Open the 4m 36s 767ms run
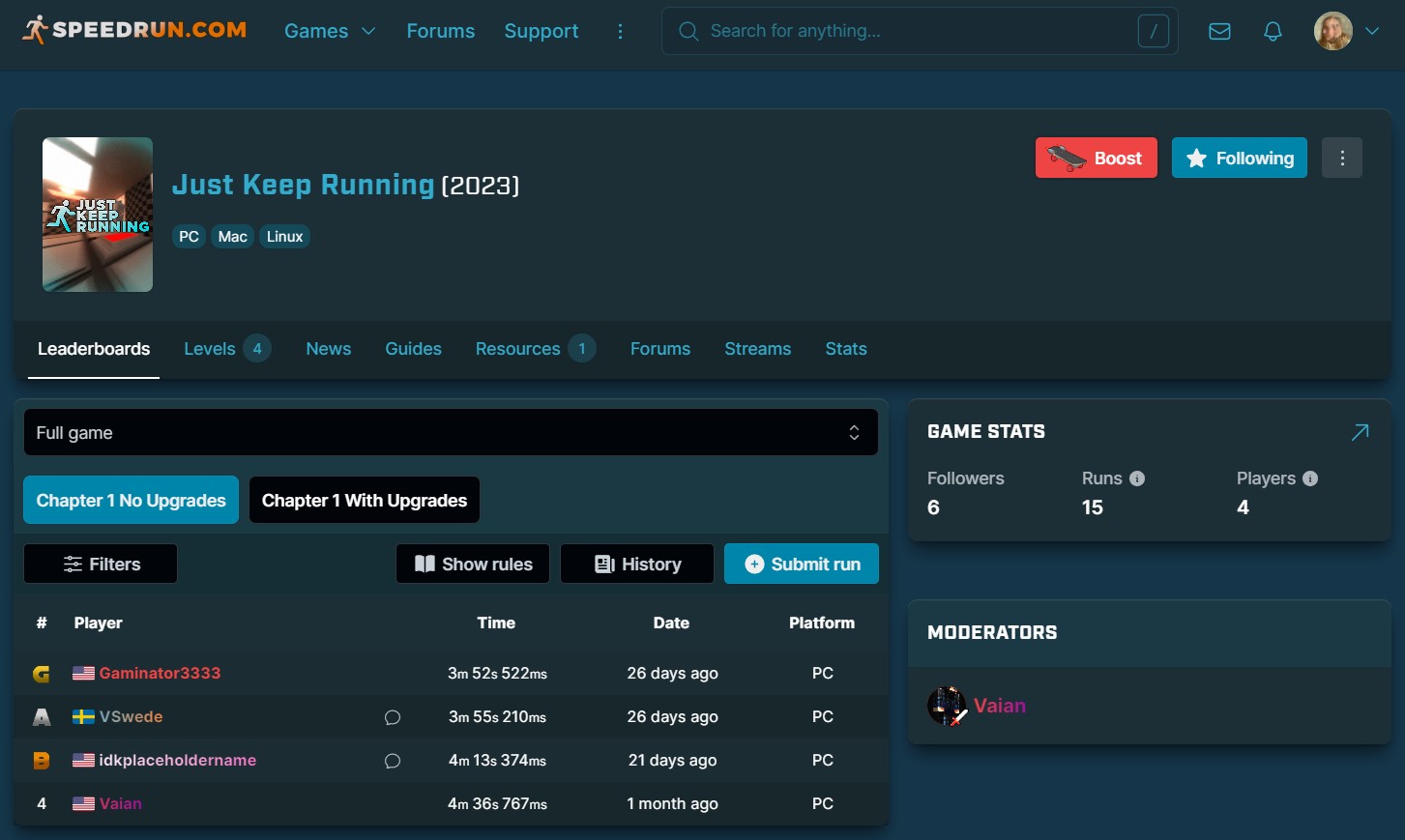Viewport: 1405px width, 840px height. 497,803
